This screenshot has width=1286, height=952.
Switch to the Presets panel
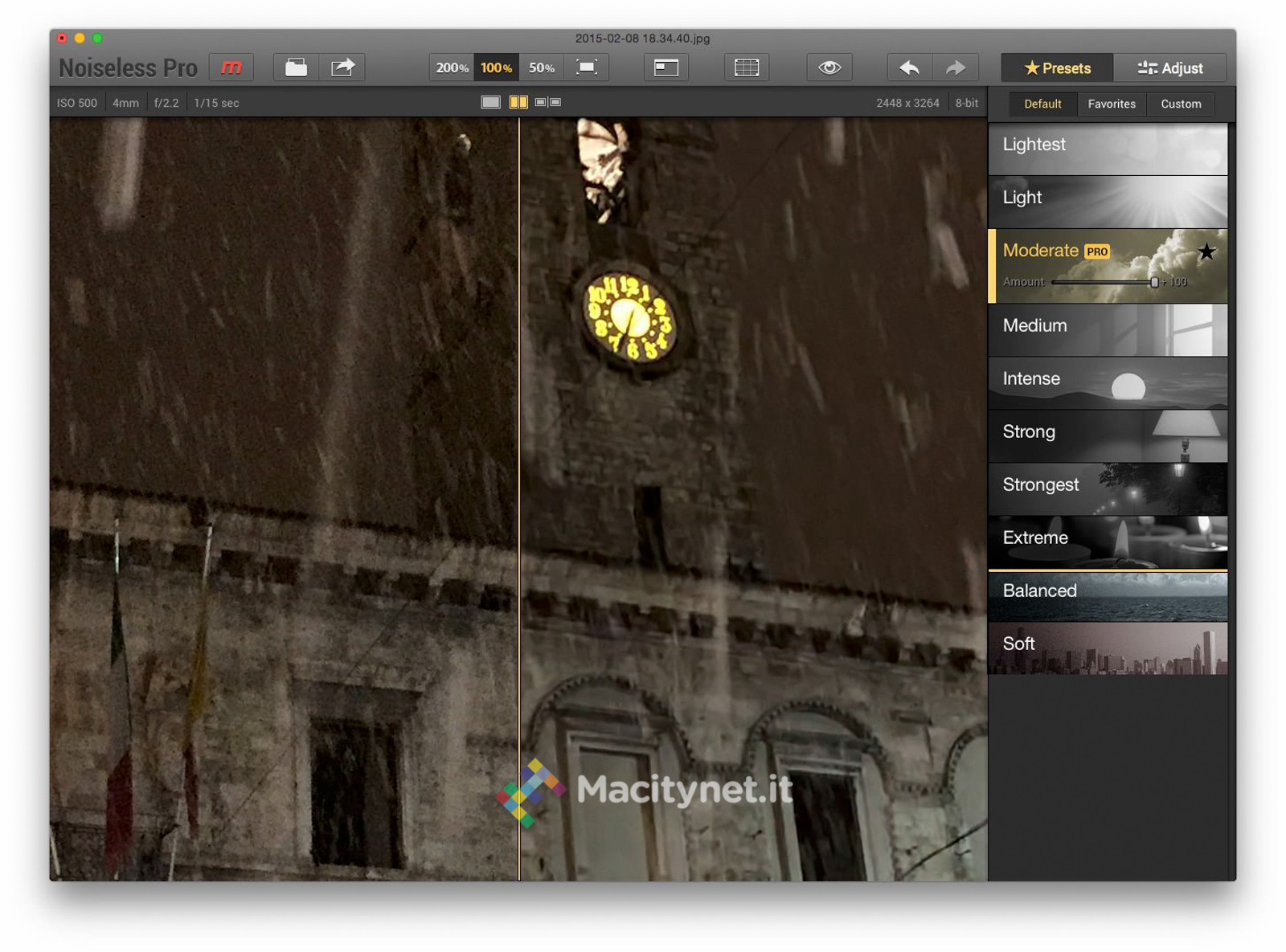pos(1058,67)
